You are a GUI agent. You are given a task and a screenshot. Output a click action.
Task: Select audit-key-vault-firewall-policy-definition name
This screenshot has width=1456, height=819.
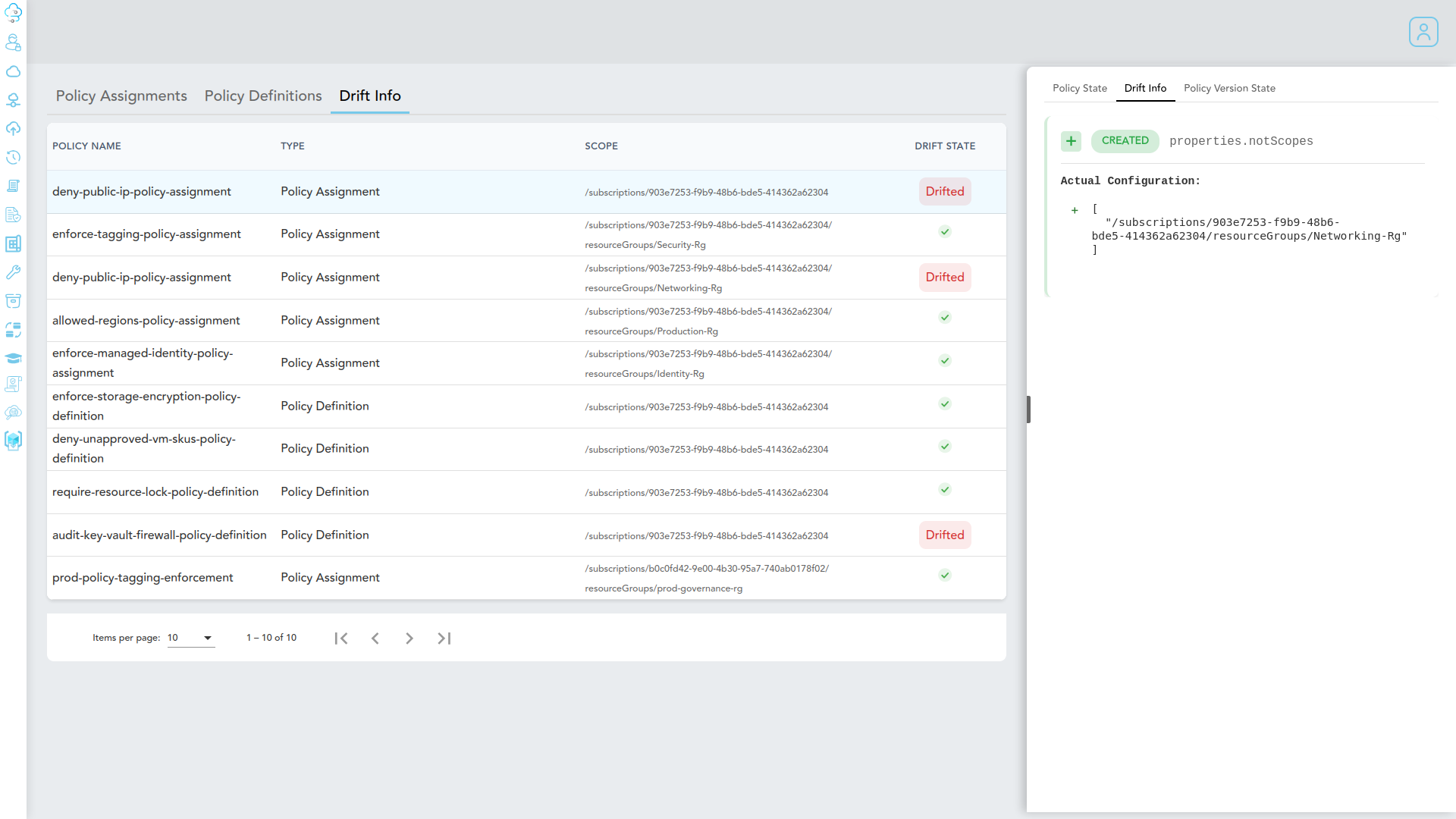click(x=159, y=535)
